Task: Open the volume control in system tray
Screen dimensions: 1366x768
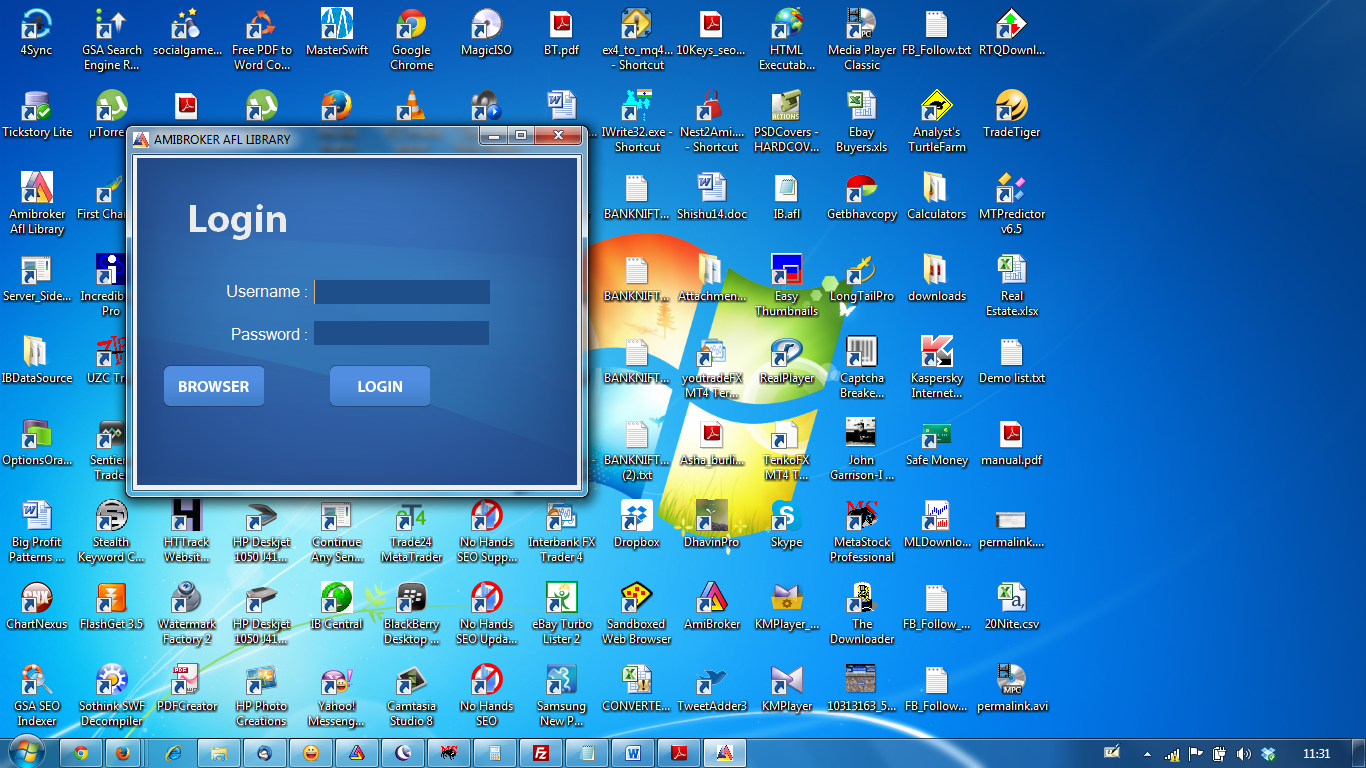Action: point(1243,753)
